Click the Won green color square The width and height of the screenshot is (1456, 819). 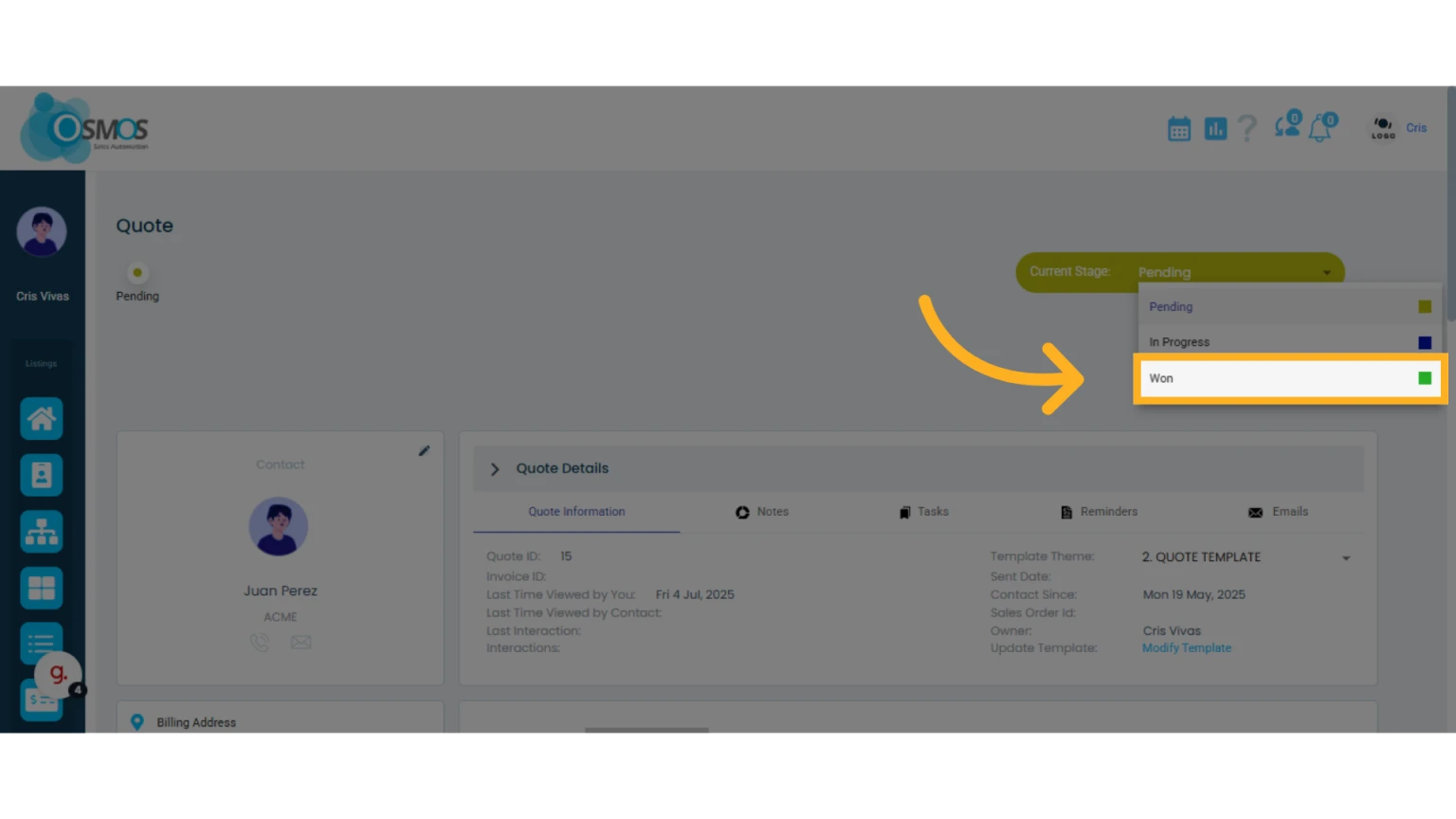pyautogui.click(x=1425, y=378)
